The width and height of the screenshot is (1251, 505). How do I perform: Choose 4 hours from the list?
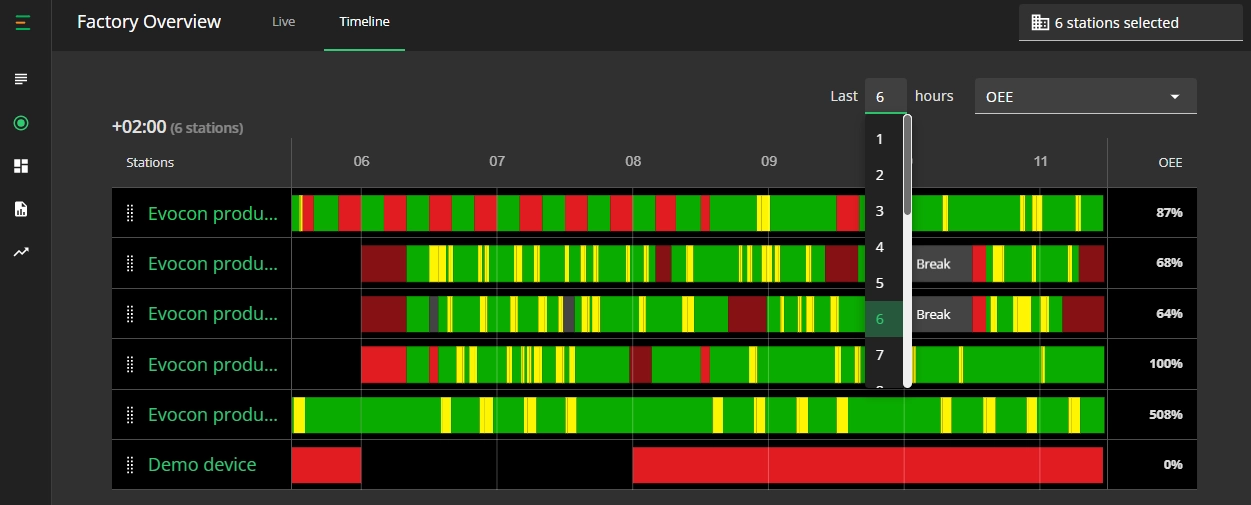pyautogui.click(x=884, y=247)
